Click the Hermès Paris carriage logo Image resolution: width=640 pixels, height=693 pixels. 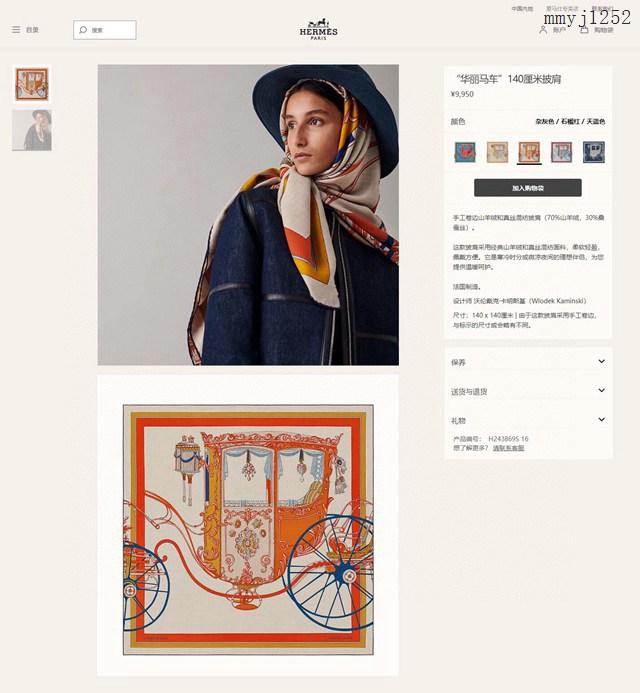point(318,29)
